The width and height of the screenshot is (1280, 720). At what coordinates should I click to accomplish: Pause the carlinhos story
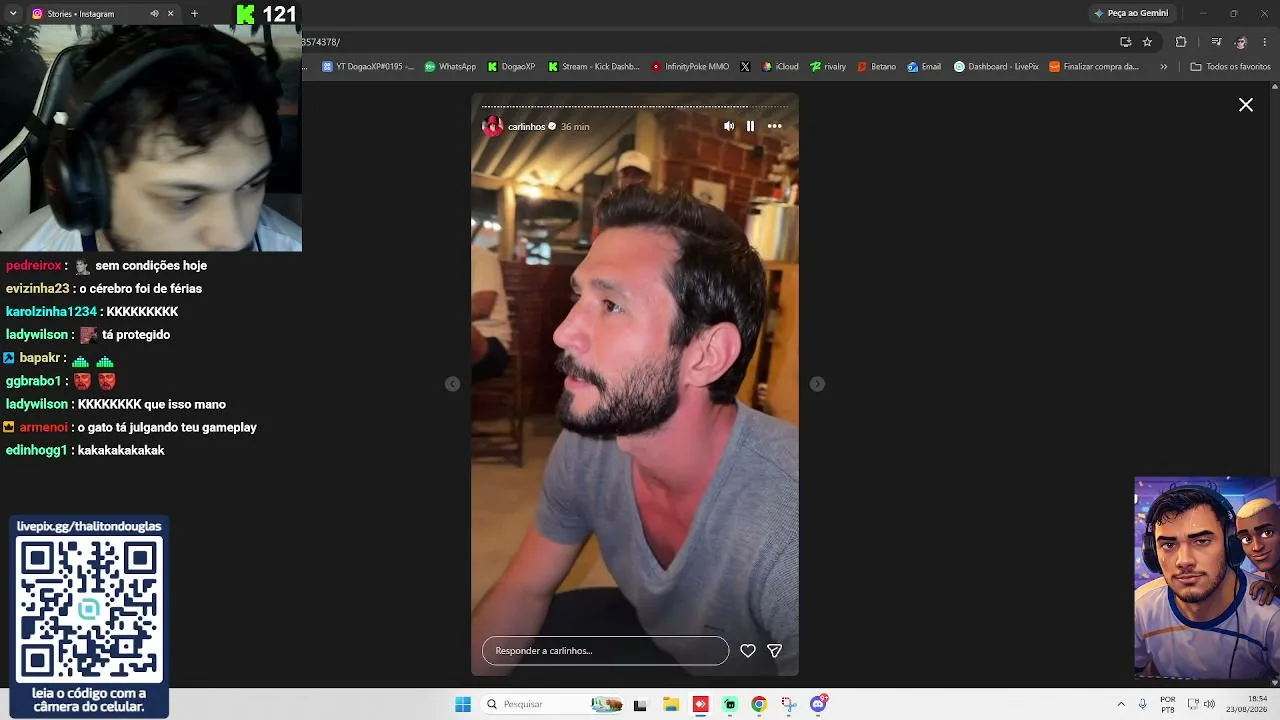pos(750,126)
